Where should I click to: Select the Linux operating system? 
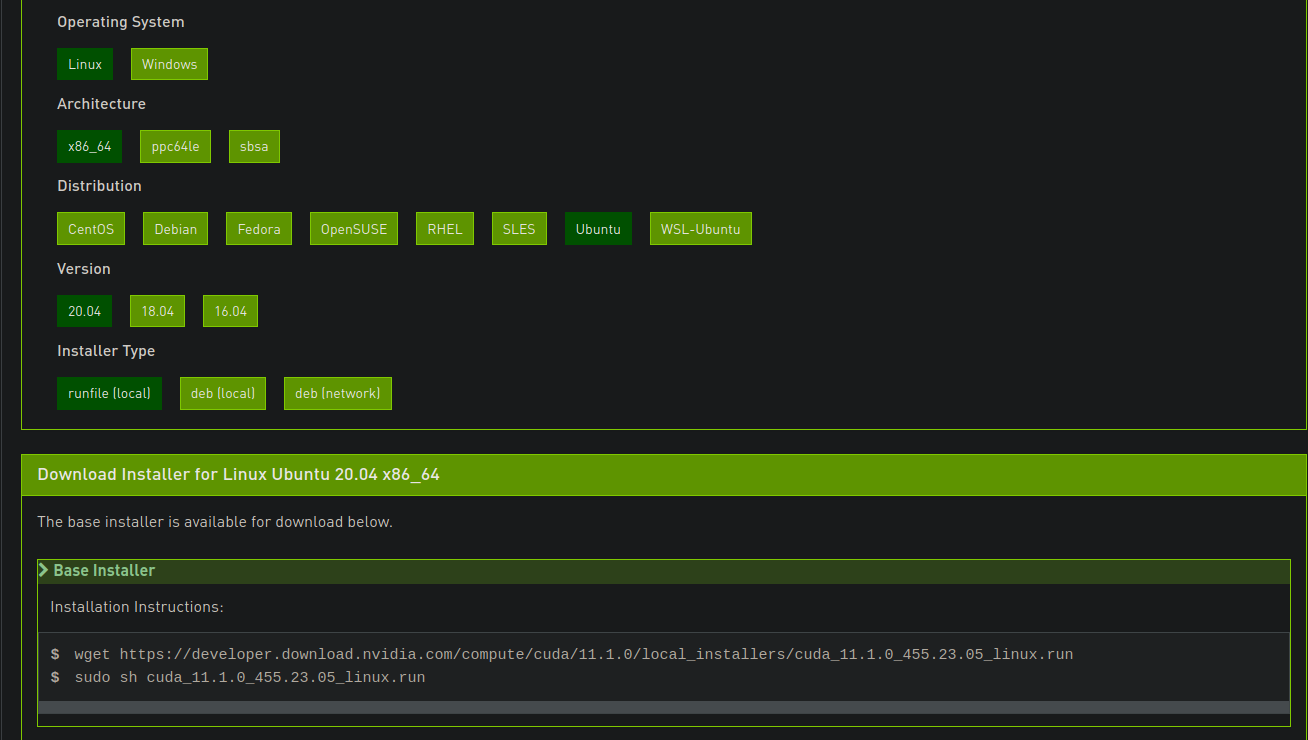(x=85, y=63)
